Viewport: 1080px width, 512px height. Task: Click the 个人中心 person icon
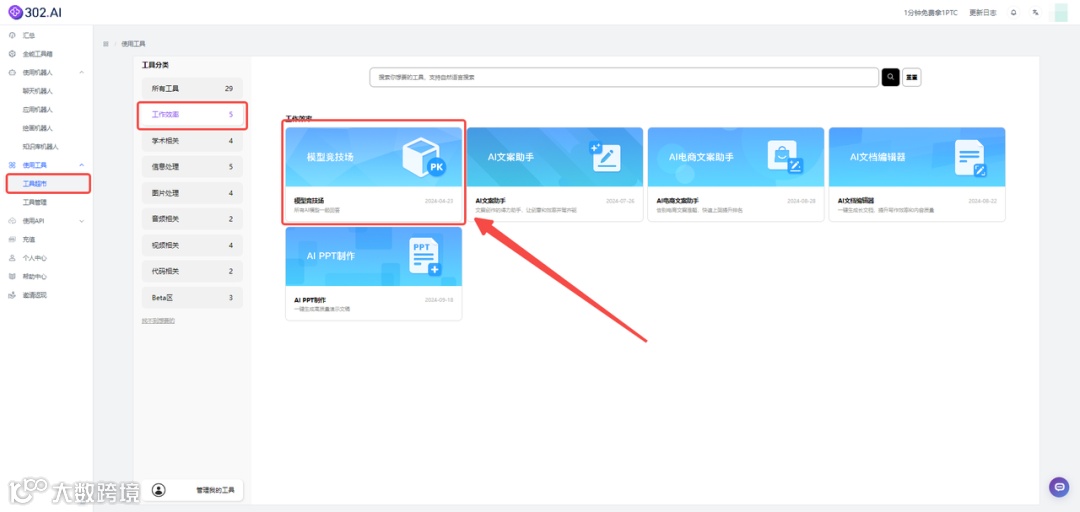point(12,258)
